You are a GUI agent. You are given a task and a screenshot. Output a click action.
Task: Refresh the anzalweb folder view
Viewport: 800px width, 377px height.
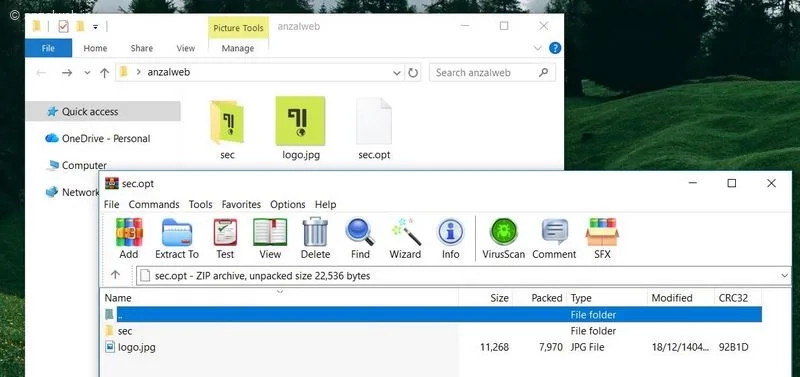413,73
